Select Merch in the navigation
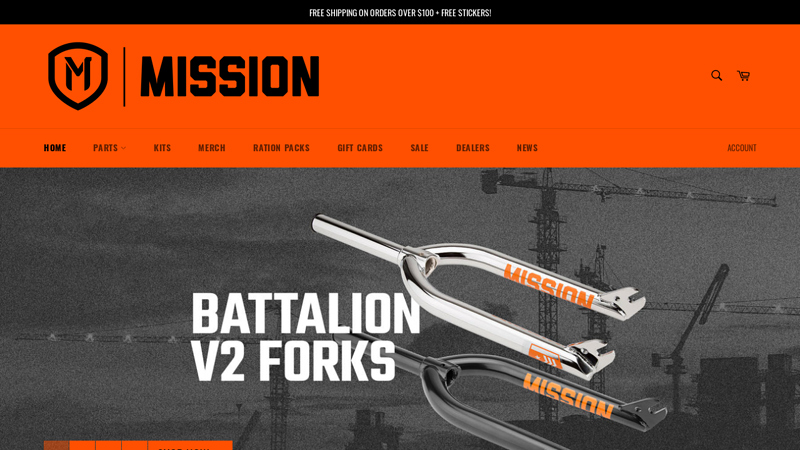 click(212, 148)
